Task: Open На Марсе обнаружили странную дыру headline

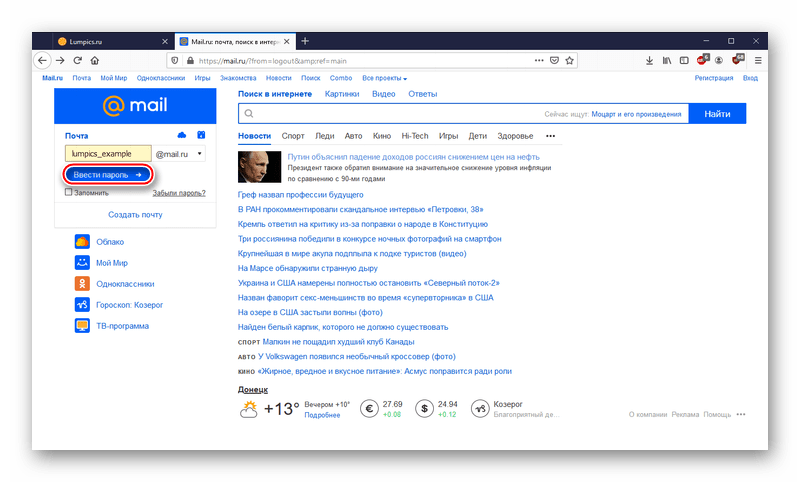Action: [x=308, y=268]
